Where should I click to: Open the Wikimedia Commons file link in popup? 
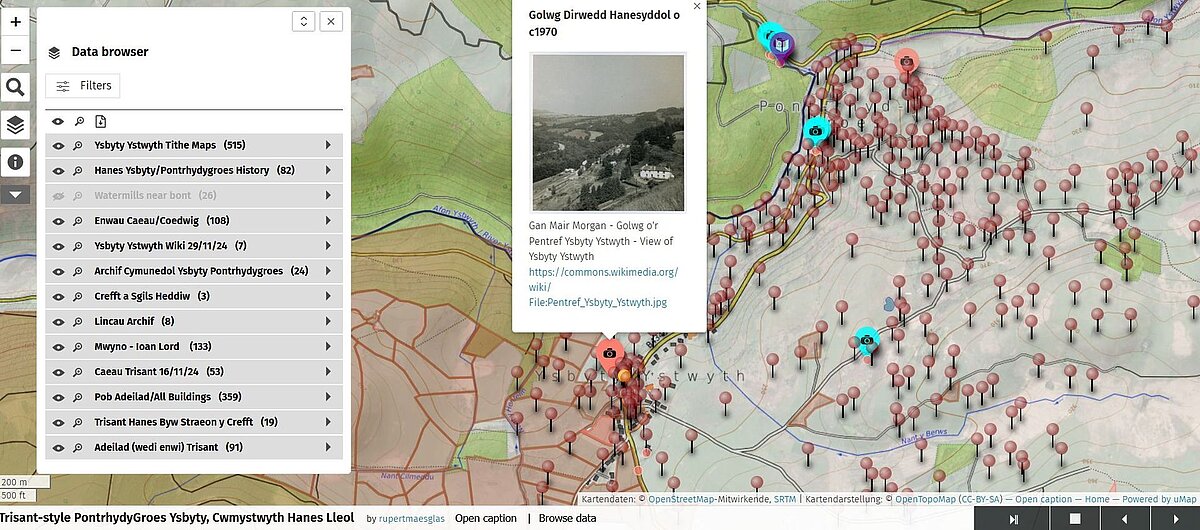(x=603, y=286)
